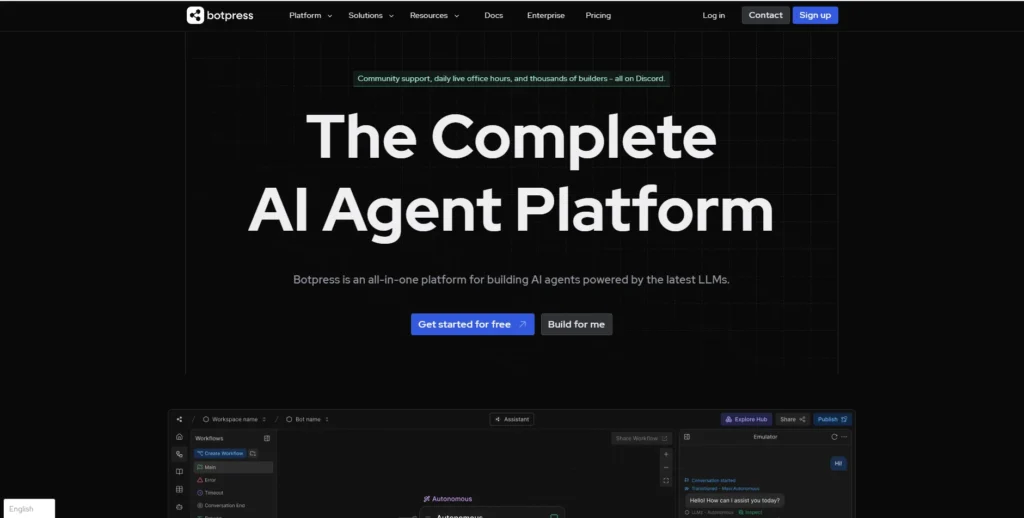This screenshot has height=518, width=1024.
Task: Click the Autonomous node label
Action: click(x=448, y=499)
